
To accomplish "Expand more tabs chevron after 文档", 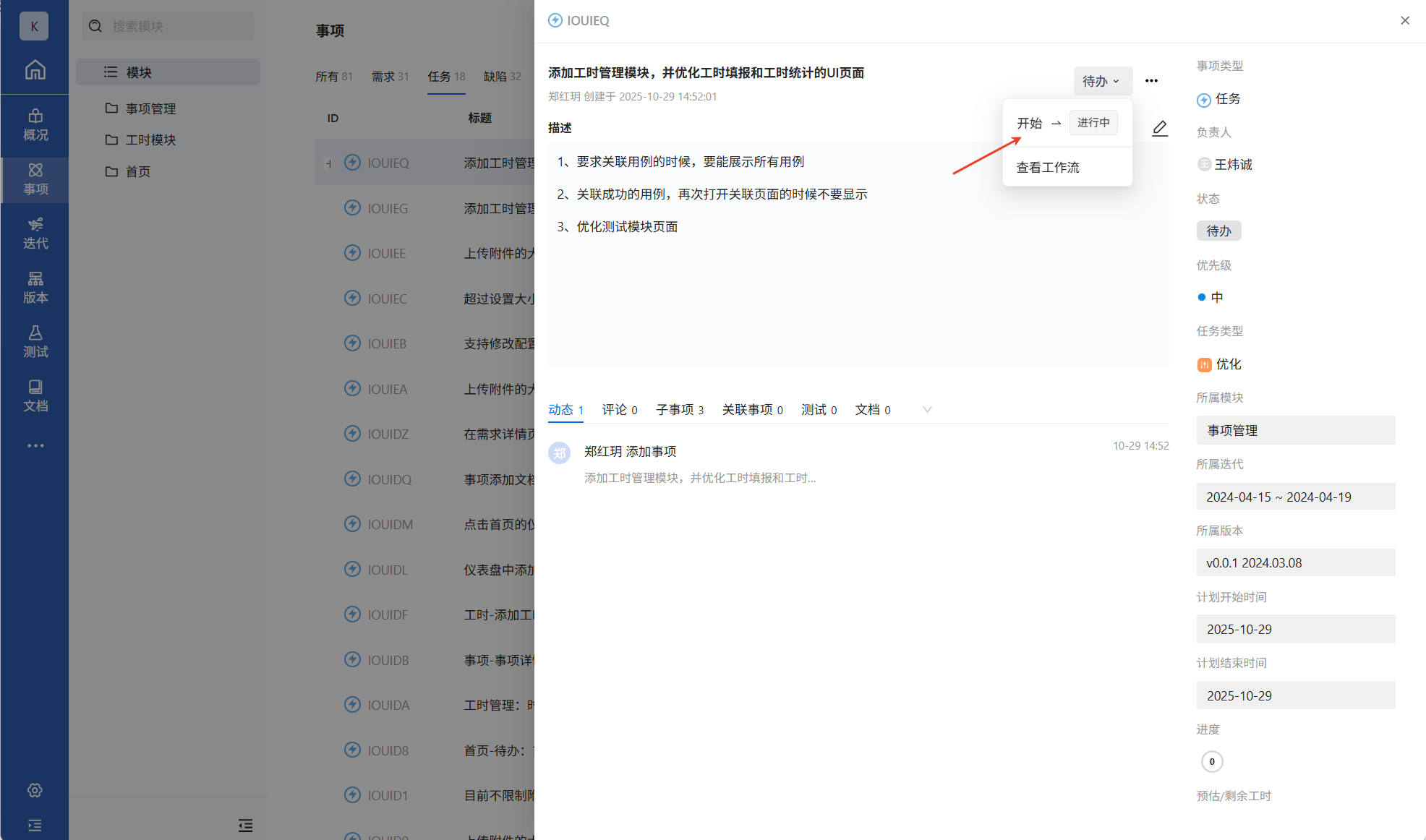I will click(927, 409).
